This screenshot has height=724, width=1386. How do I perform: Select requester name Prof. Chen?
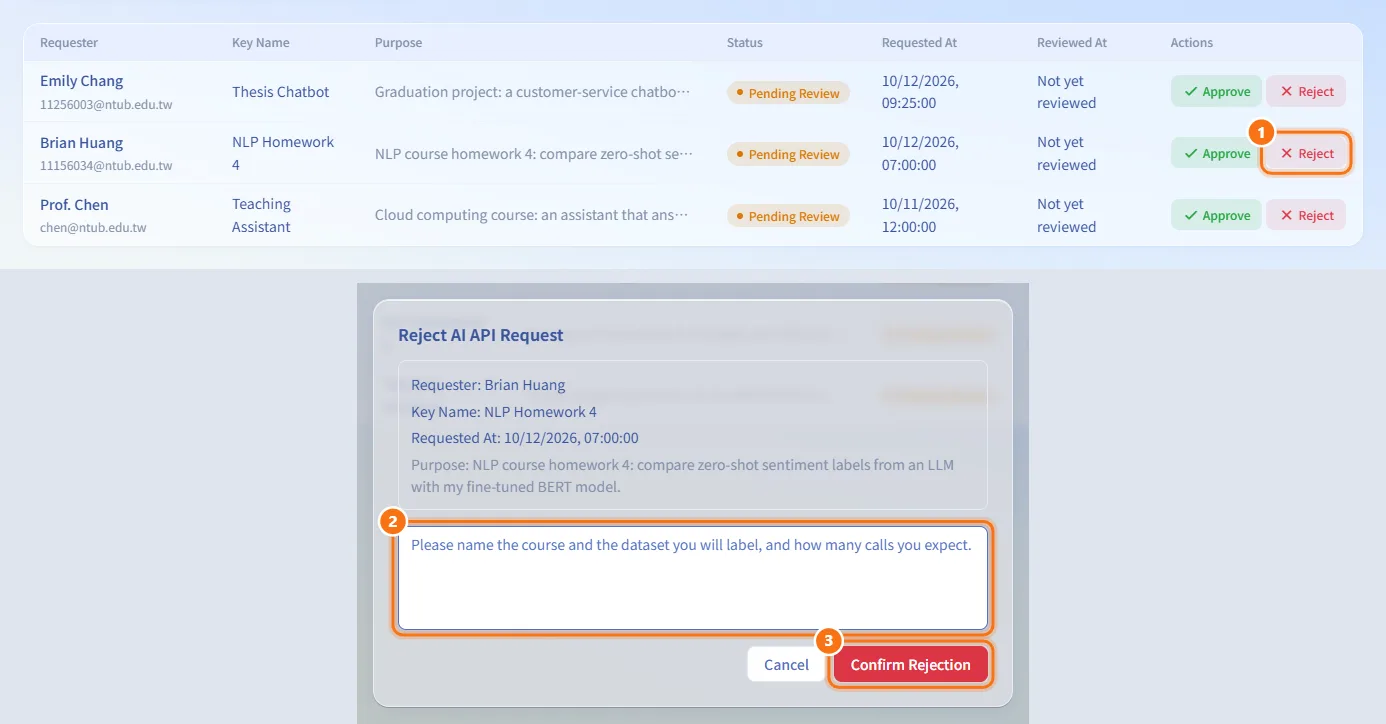[74, 205]
